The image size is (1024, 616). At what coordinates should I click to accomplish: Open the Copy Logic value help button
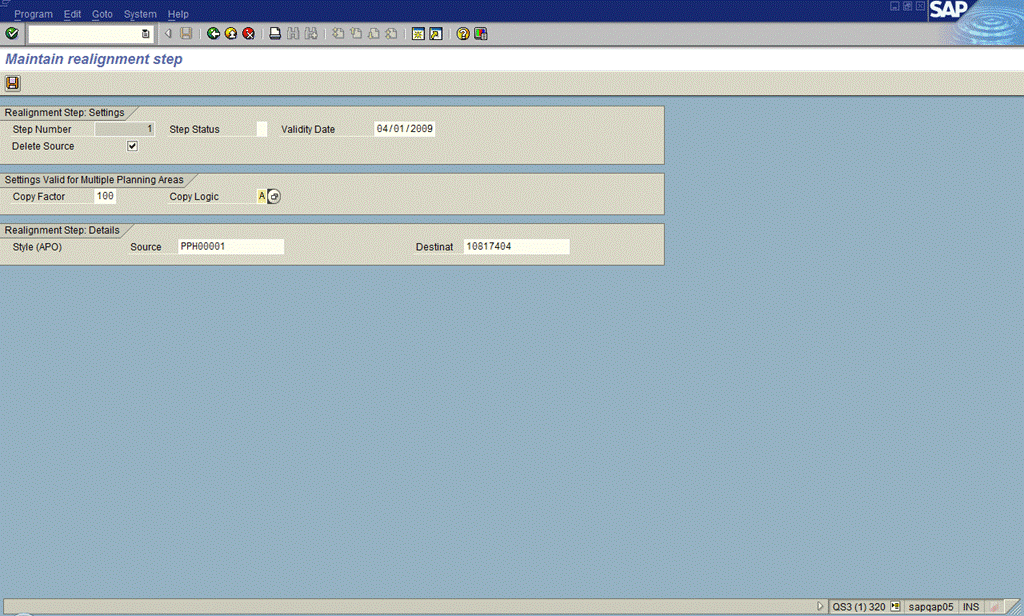tap(274, 196)
